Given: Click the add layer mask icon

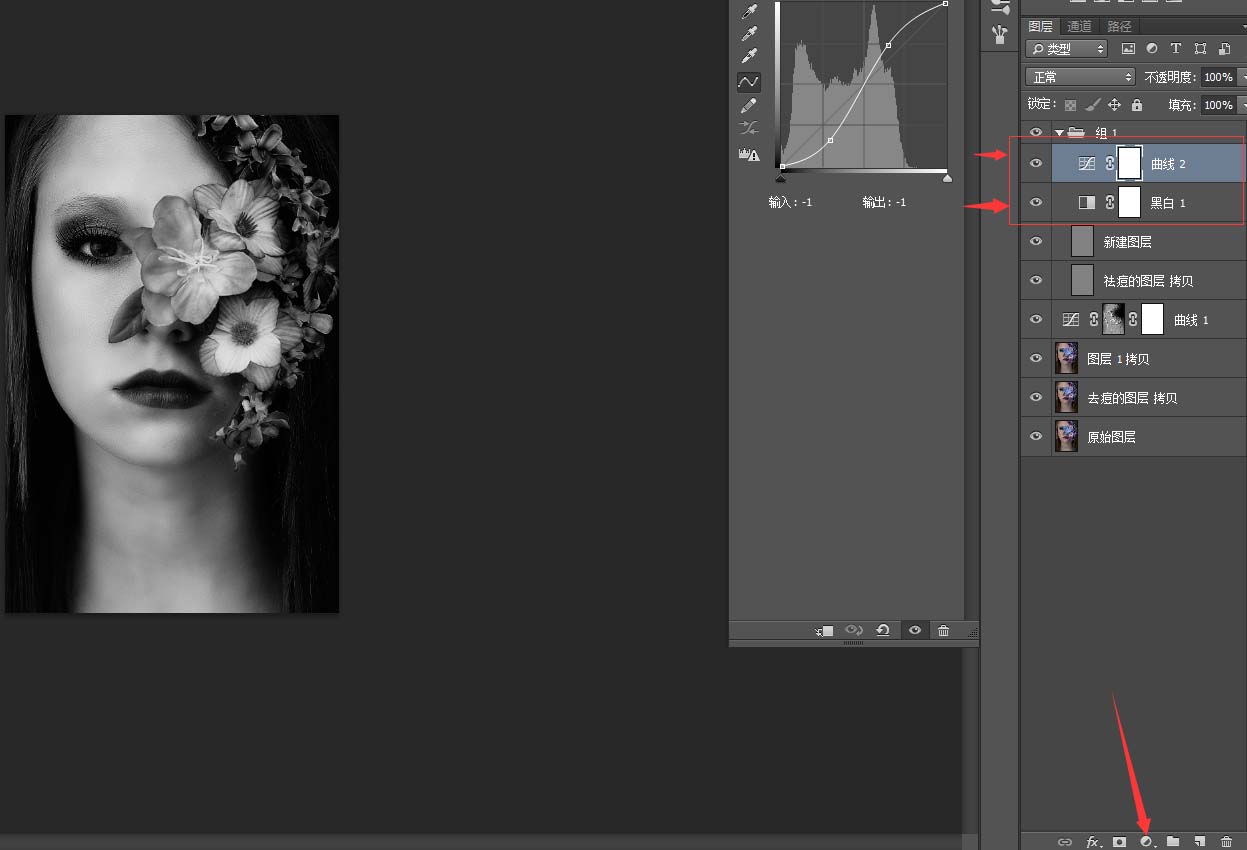Looking at the screenshot, I should 1120,842.
